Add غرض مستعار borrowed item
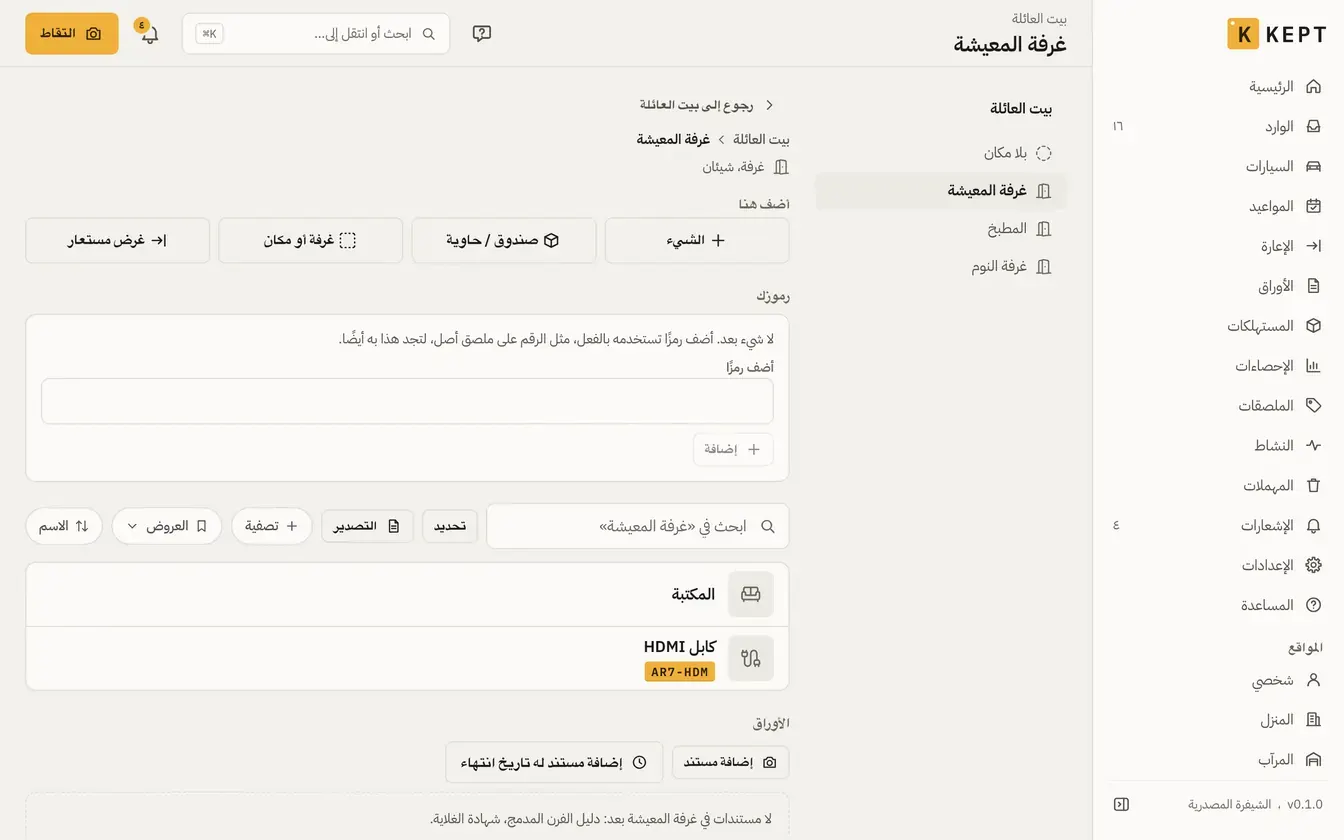1344x840 pixels. 118,241
